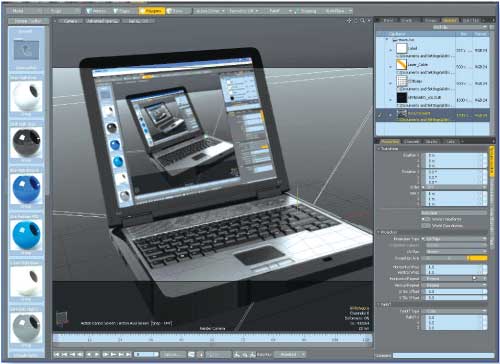Select the orange gradient image thumbnail
Viewport: 500px width, 364px height.
pos(402,65)
